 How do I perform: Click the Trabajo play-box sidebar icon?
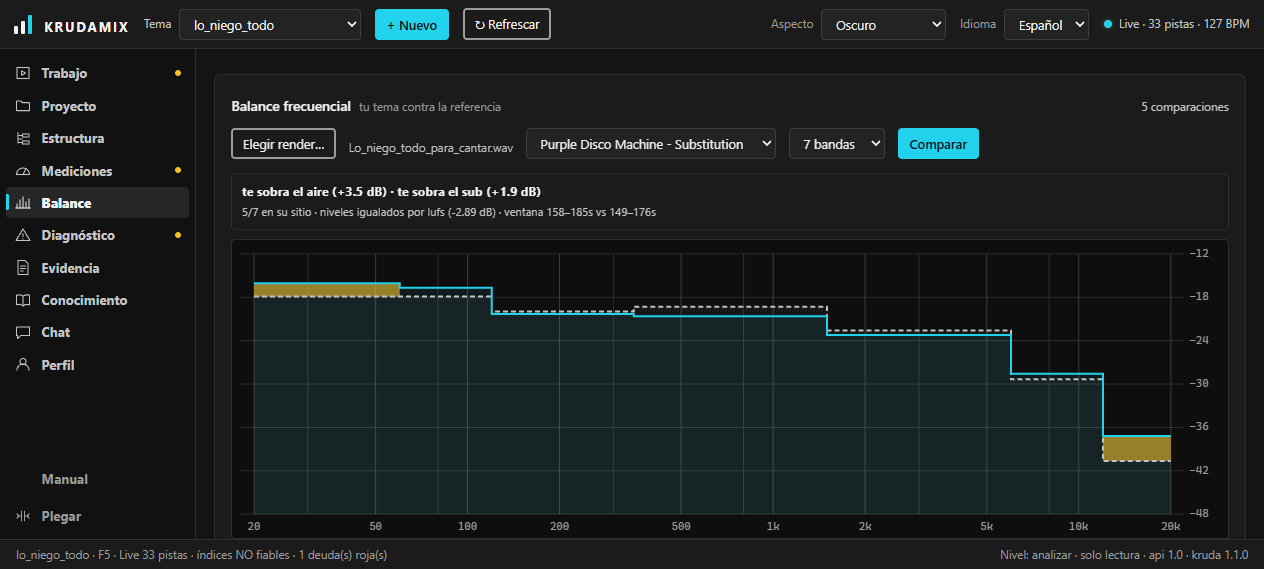[x=23, y=73]
